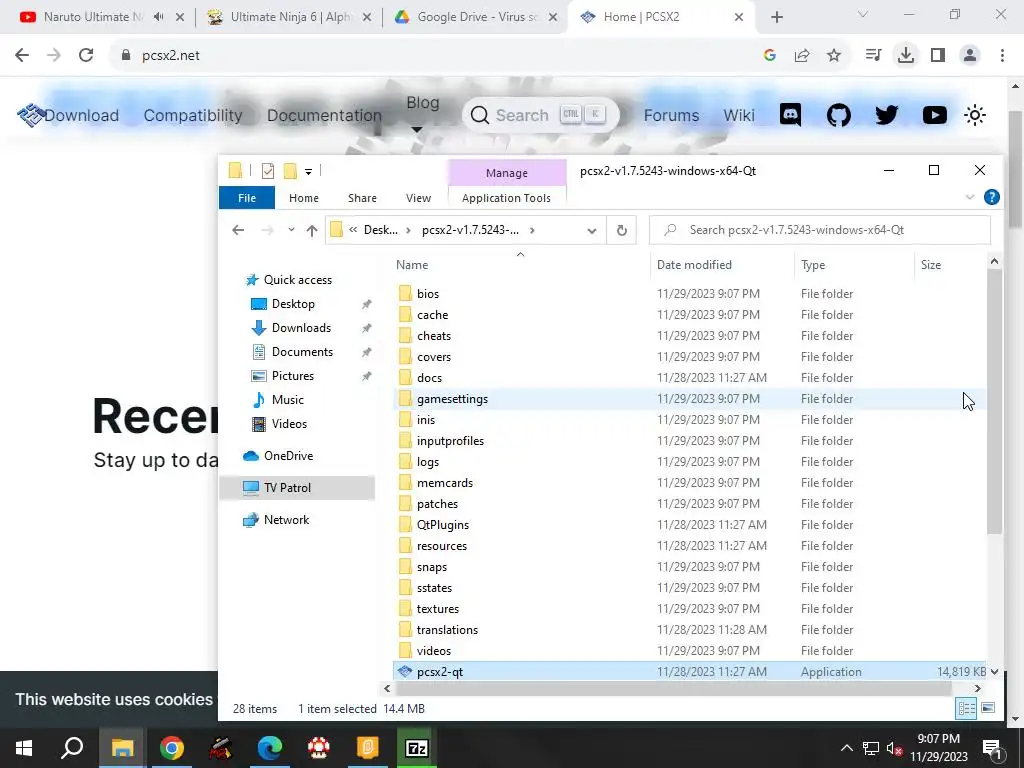Screen dimensions: 1024x768
Task: Click Chrome's back arrow
Action: coord(22,56)
